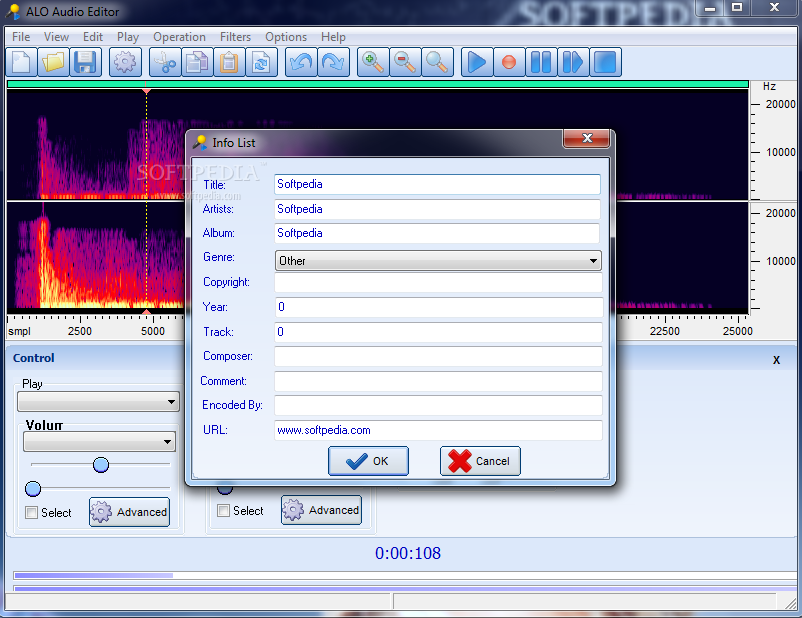
Task: Expand the Volume dropdown in Control panel
Action: pyautogui.click(x=99, y=442)
